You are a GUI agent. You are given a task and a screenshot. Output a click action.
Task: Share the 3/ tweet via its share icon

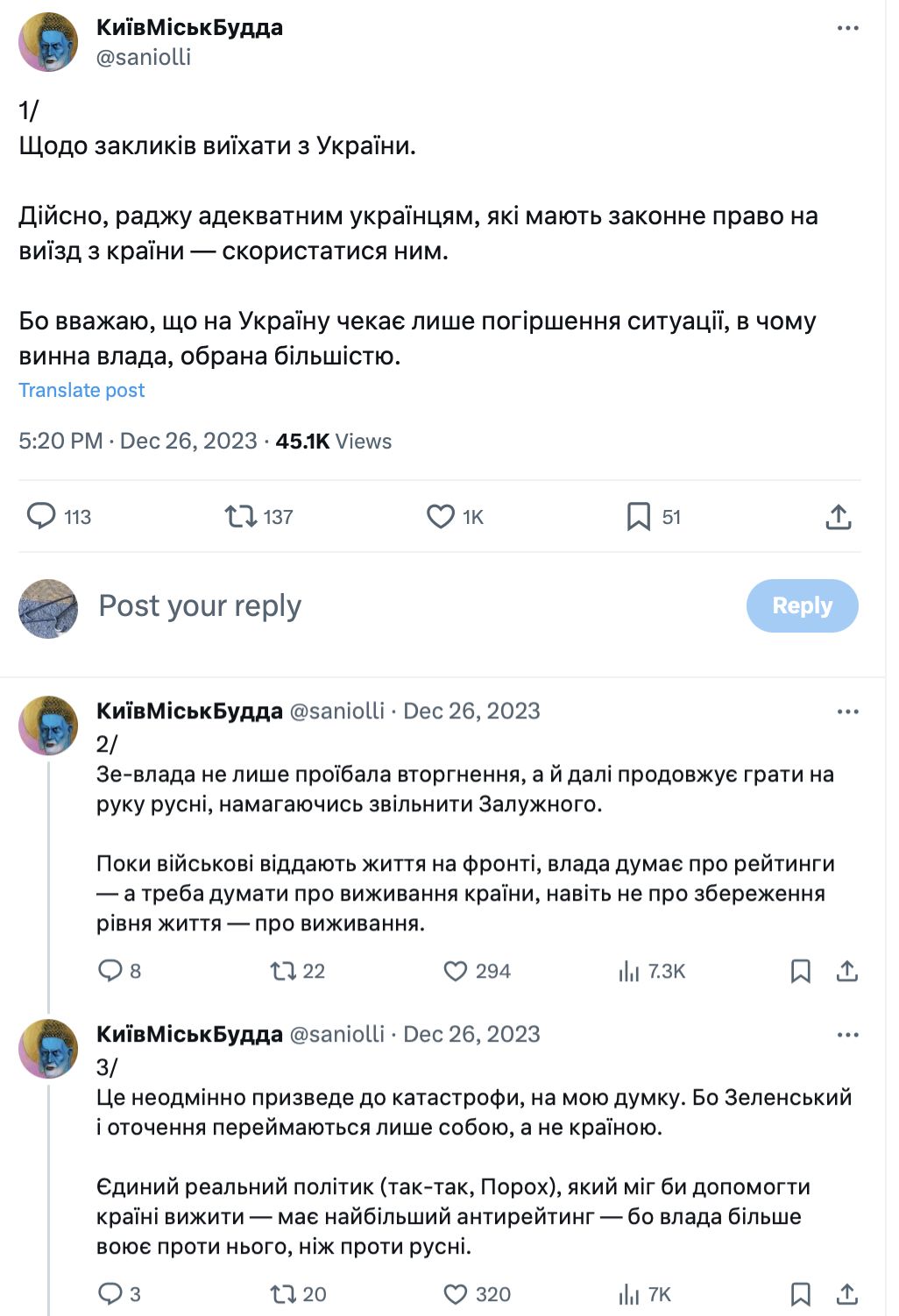click(846, 1292)
